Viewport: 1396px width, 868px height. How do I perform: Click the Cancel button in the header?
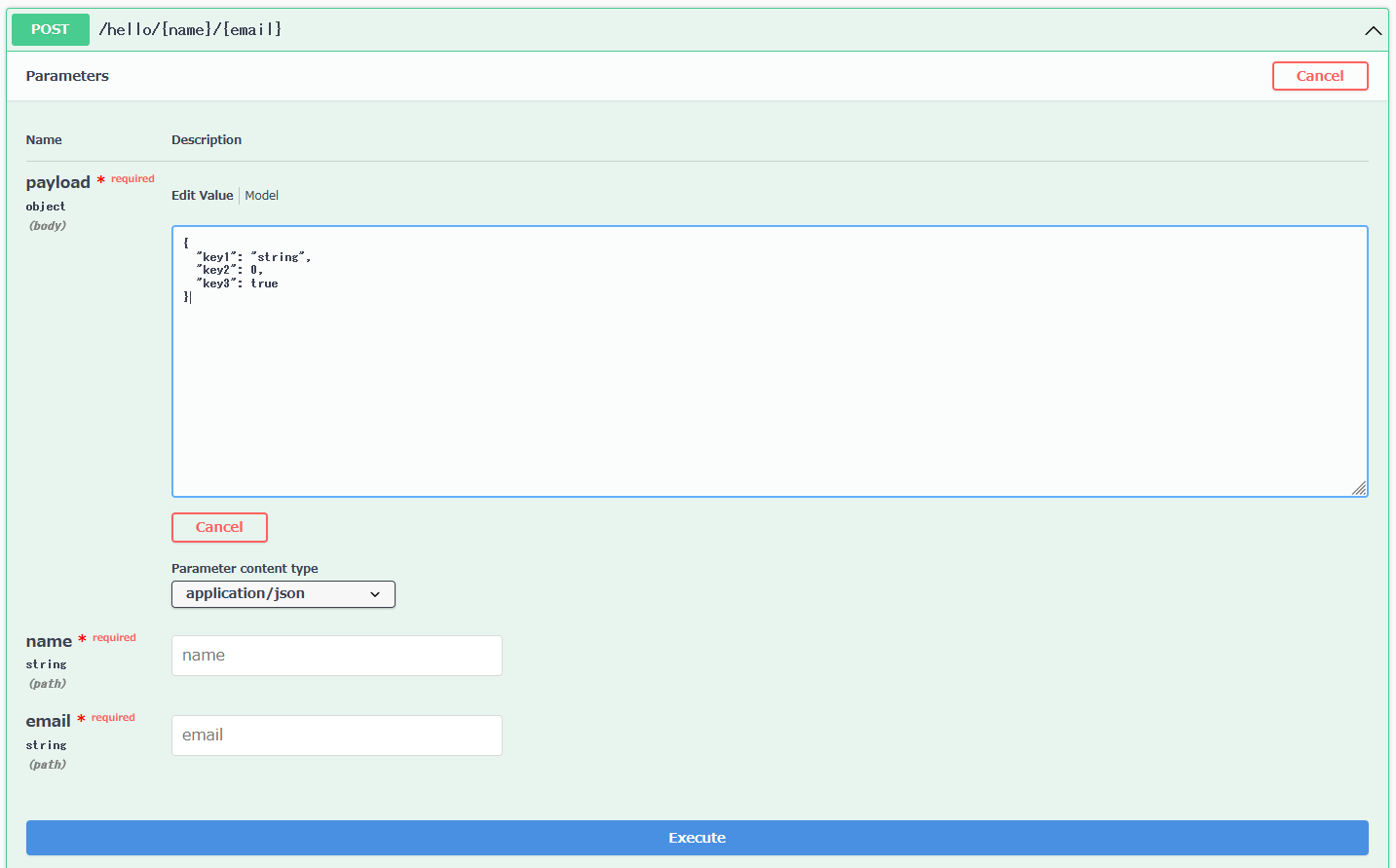[x=1320, y=76]
